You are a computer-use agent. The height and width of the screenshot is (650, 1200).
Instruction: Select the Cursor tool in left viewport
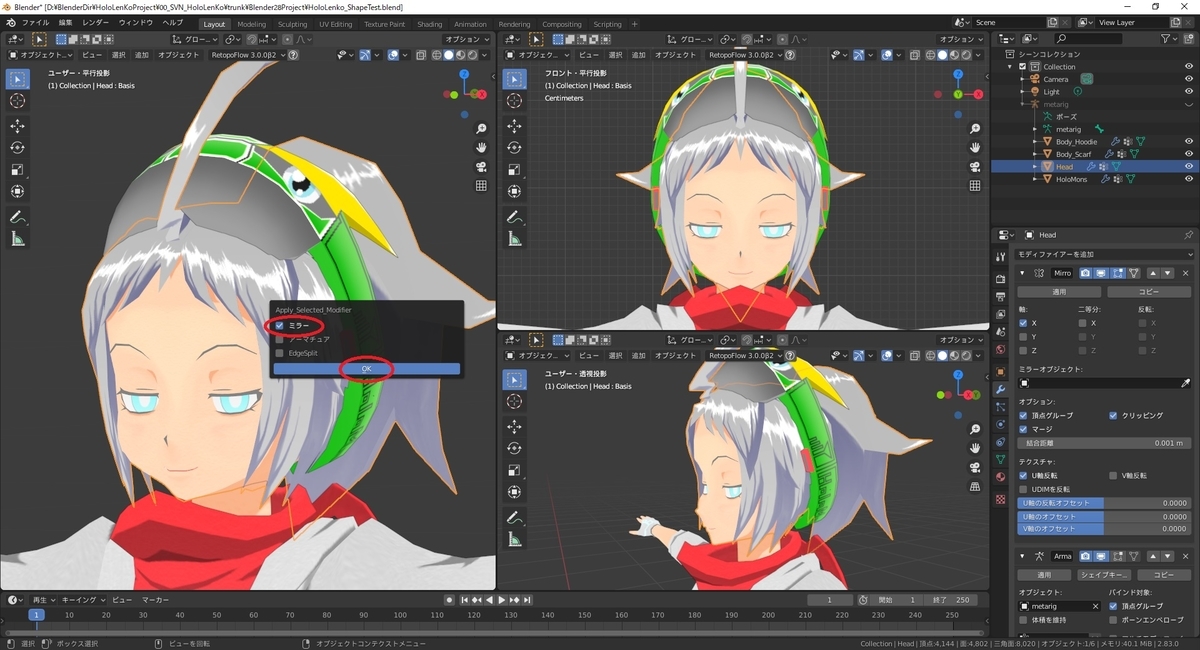click(x=17, y=100)
